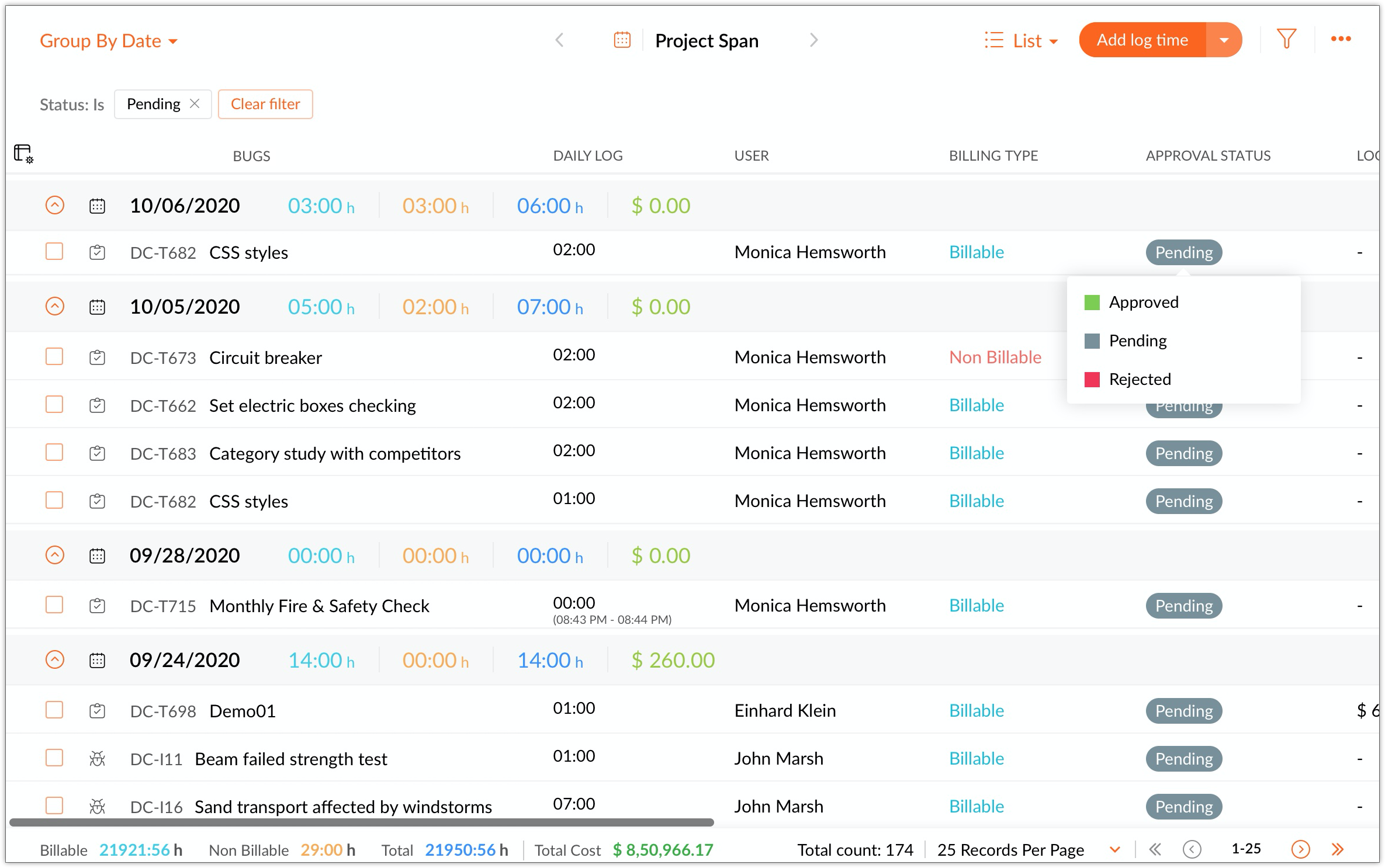Remove the Pending filter with X icon
This screenshot has width=1385, height=868.
[195, 103]
